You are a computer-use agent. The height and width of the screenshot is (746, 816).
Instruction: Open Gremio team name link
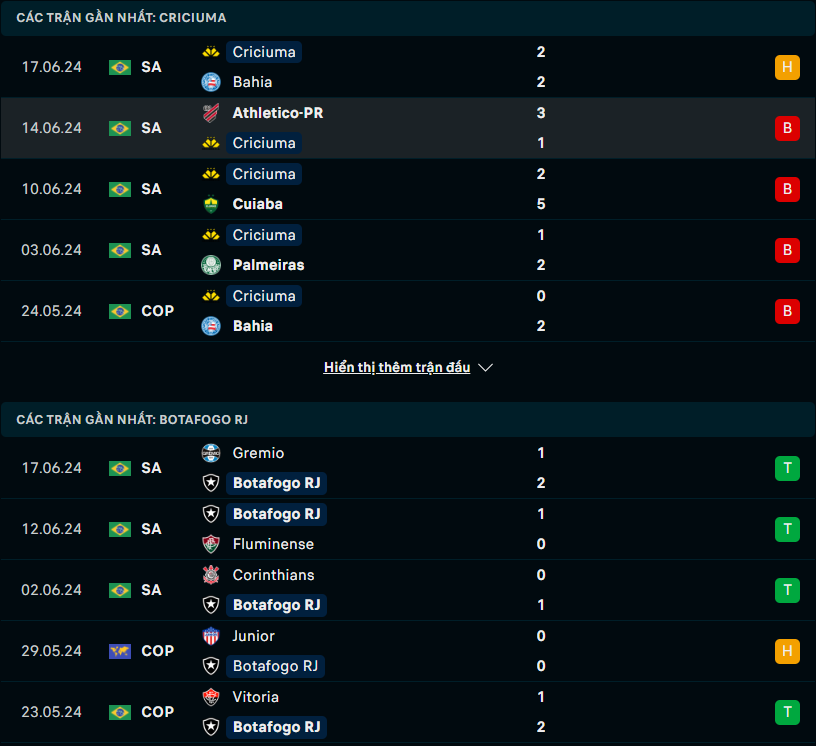(258, 453)
